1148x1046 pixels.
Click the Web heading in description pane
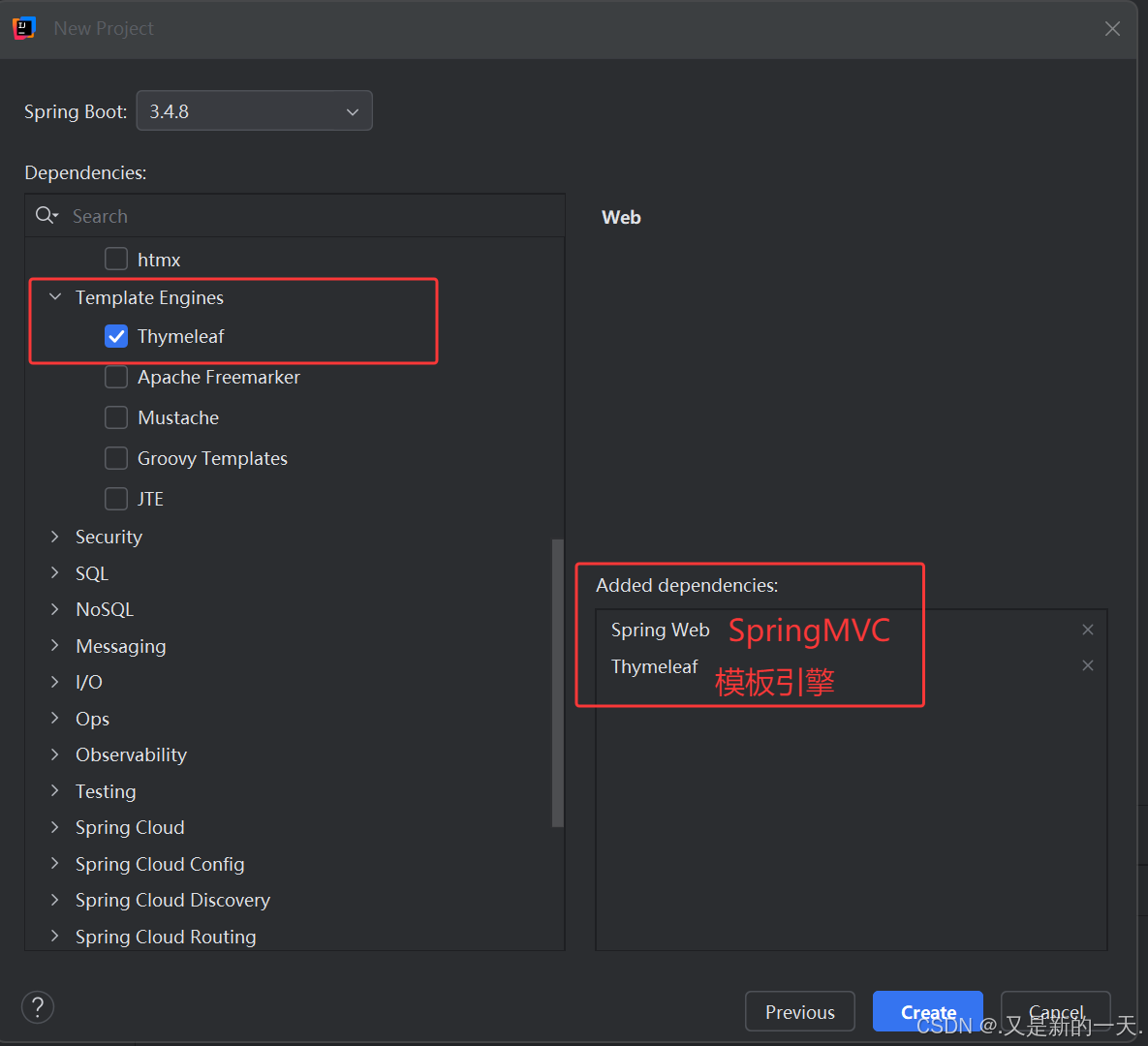(621, 217)
